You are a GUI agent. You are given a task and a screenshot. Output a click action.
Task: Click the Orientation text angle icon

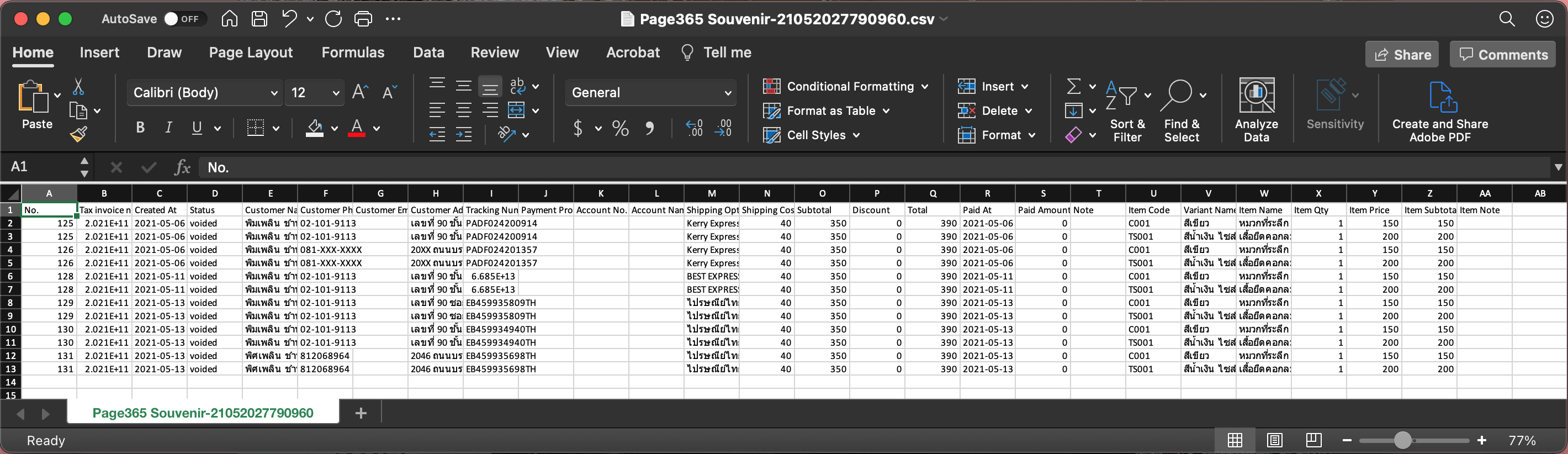506,134
